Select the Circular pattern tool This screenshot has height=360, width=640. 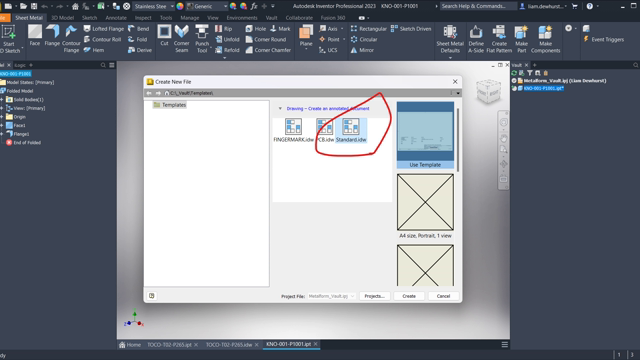364,39
